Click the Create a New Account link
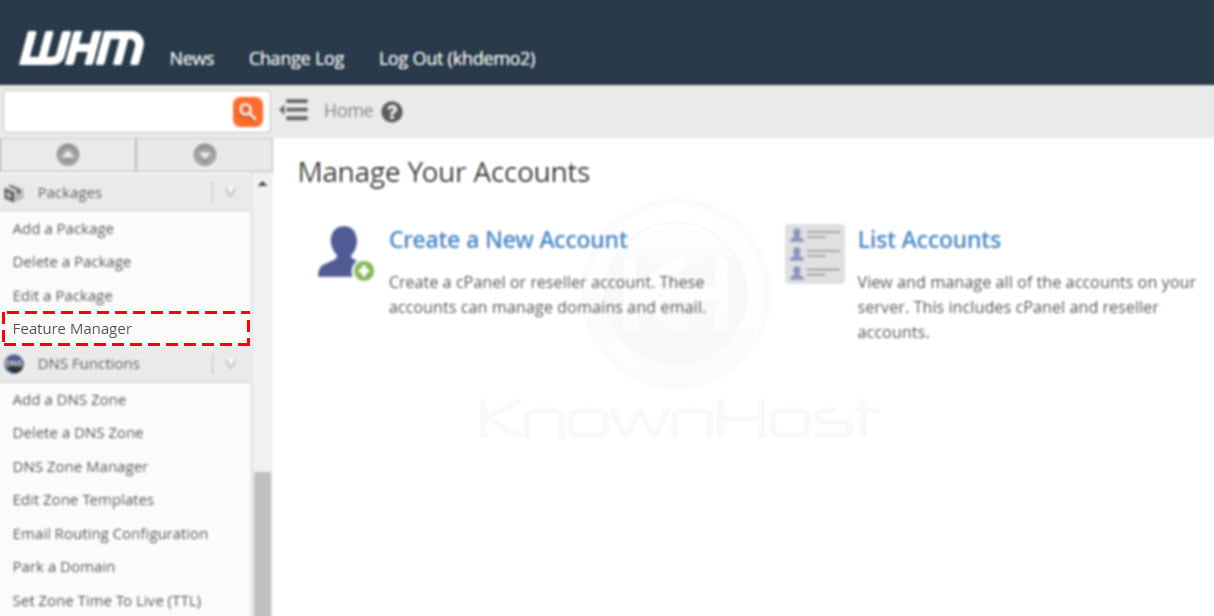1214x616 pixels. (505, 240)
